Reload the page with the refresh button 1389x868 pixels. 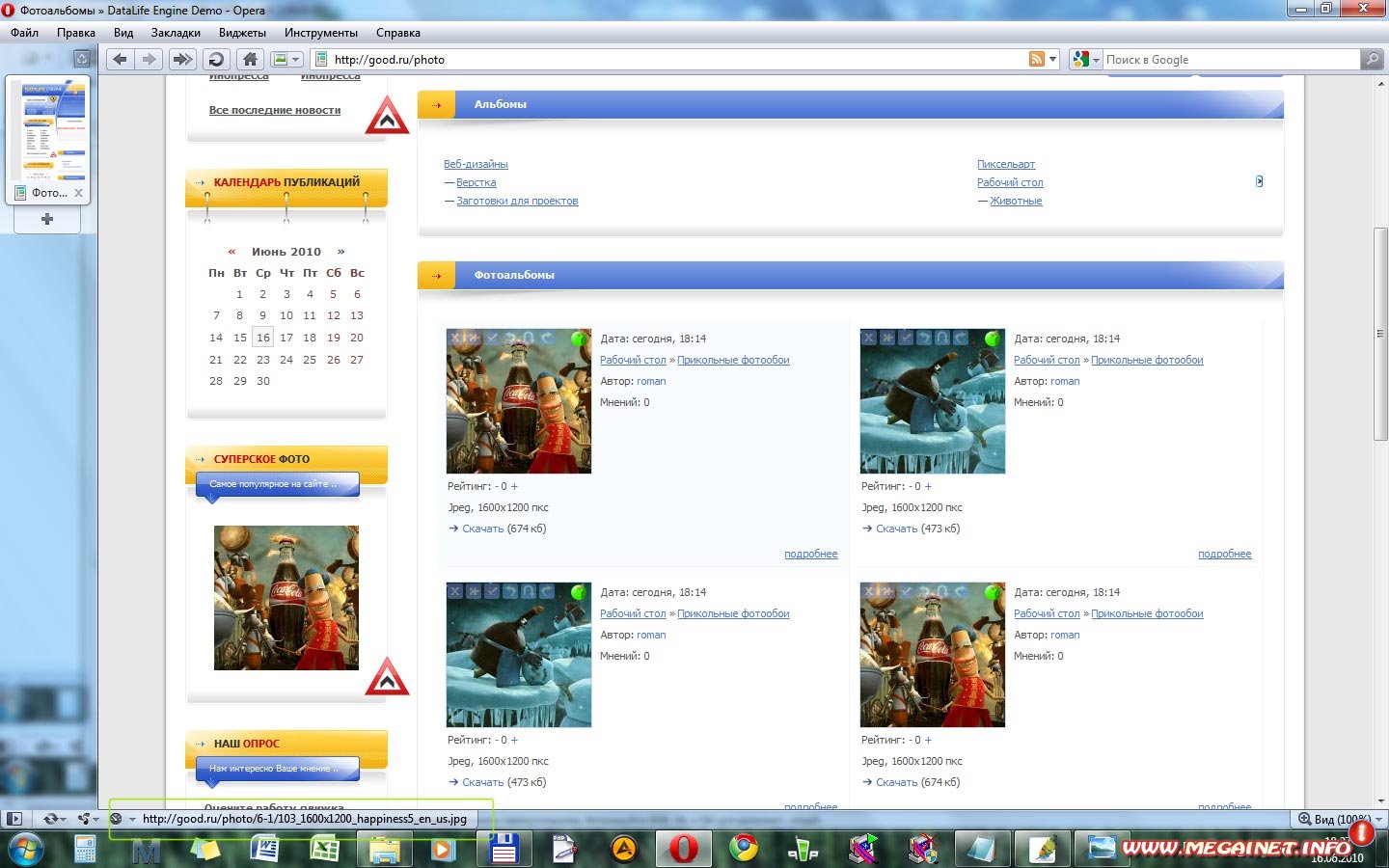tap(216, 59)
